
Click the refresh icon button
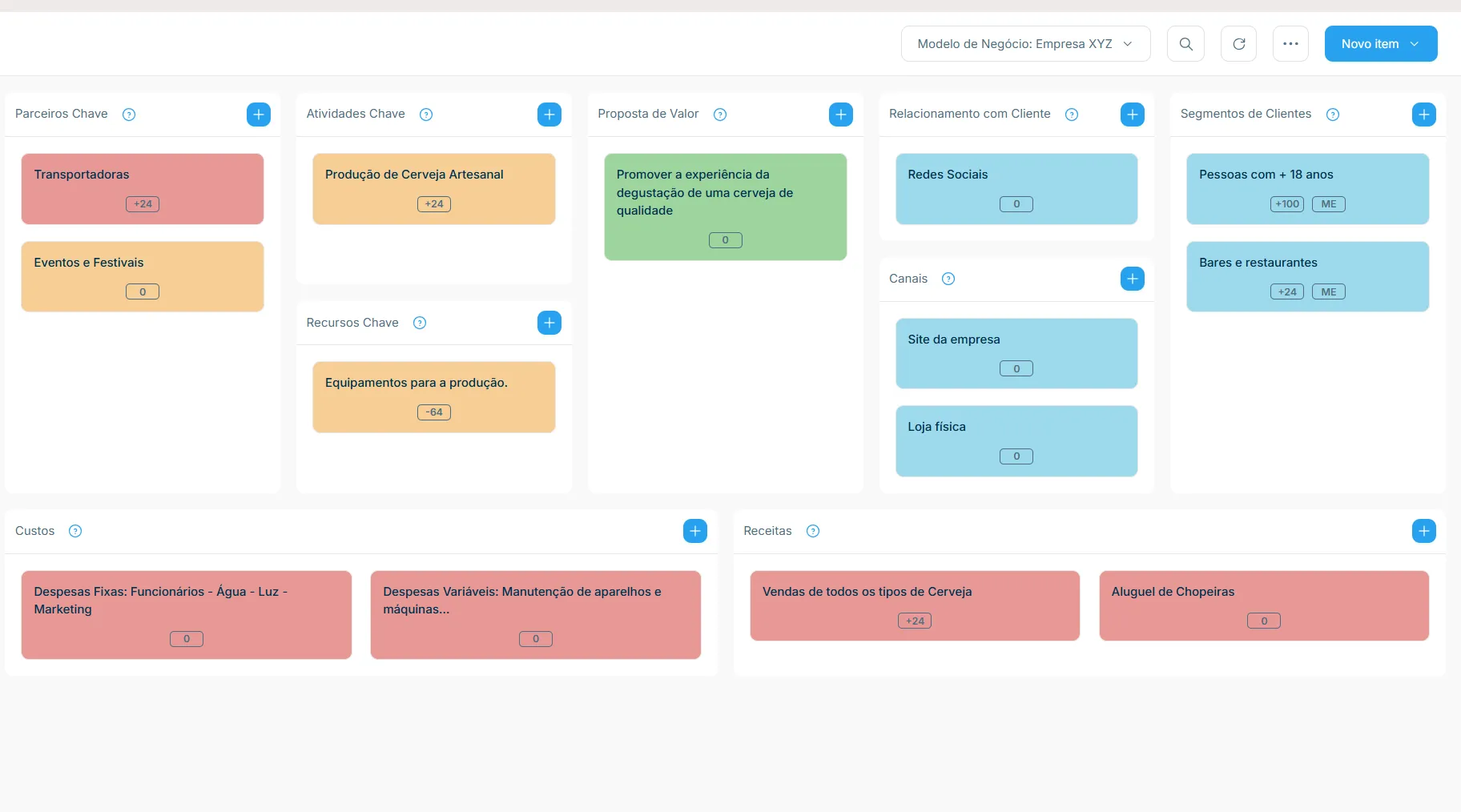[1238, 44]
